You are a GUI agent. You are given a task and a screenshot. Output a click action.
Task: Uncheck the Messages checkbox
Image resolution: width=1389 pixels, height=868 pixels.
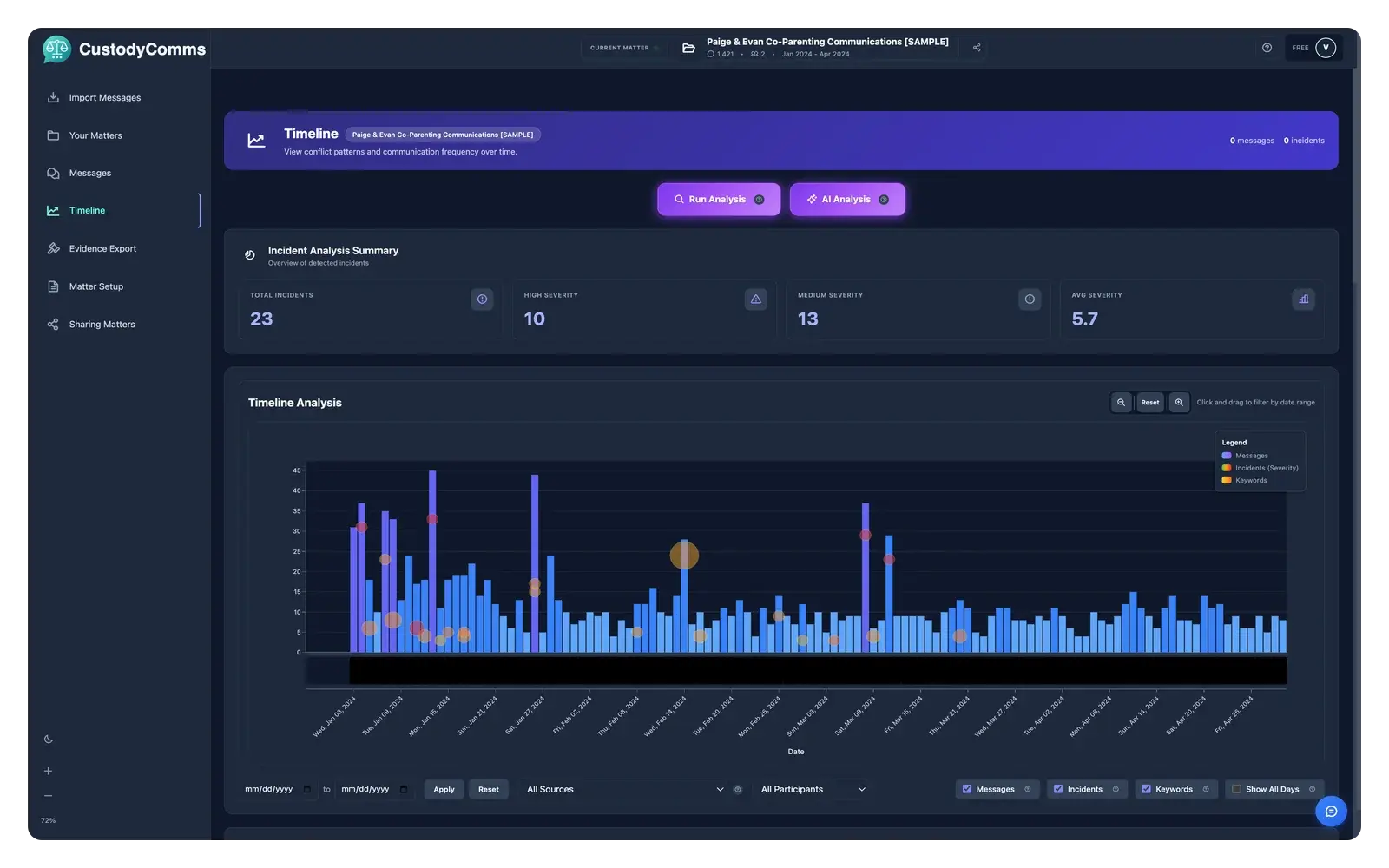967,790
